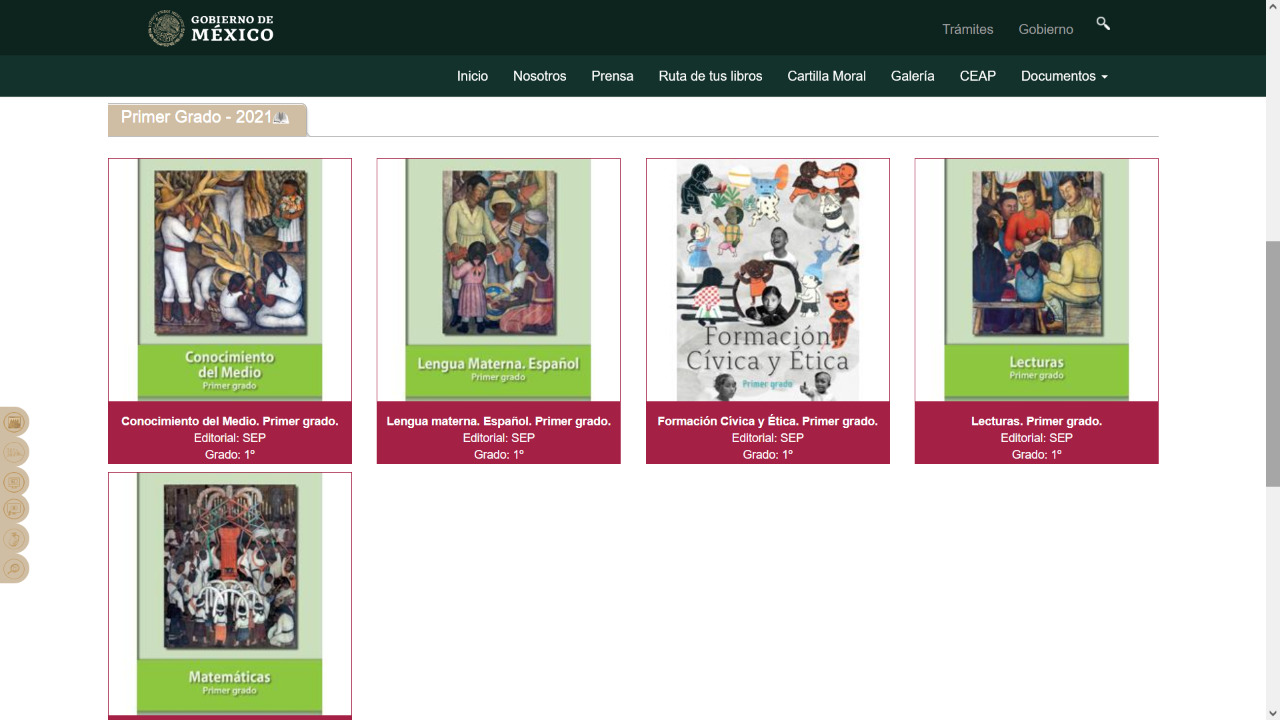Image resolution: width=1280 pixels, height=720 pixels.
Task: Click the open book icon beside Primer Grado
Action: coord(281,118)
